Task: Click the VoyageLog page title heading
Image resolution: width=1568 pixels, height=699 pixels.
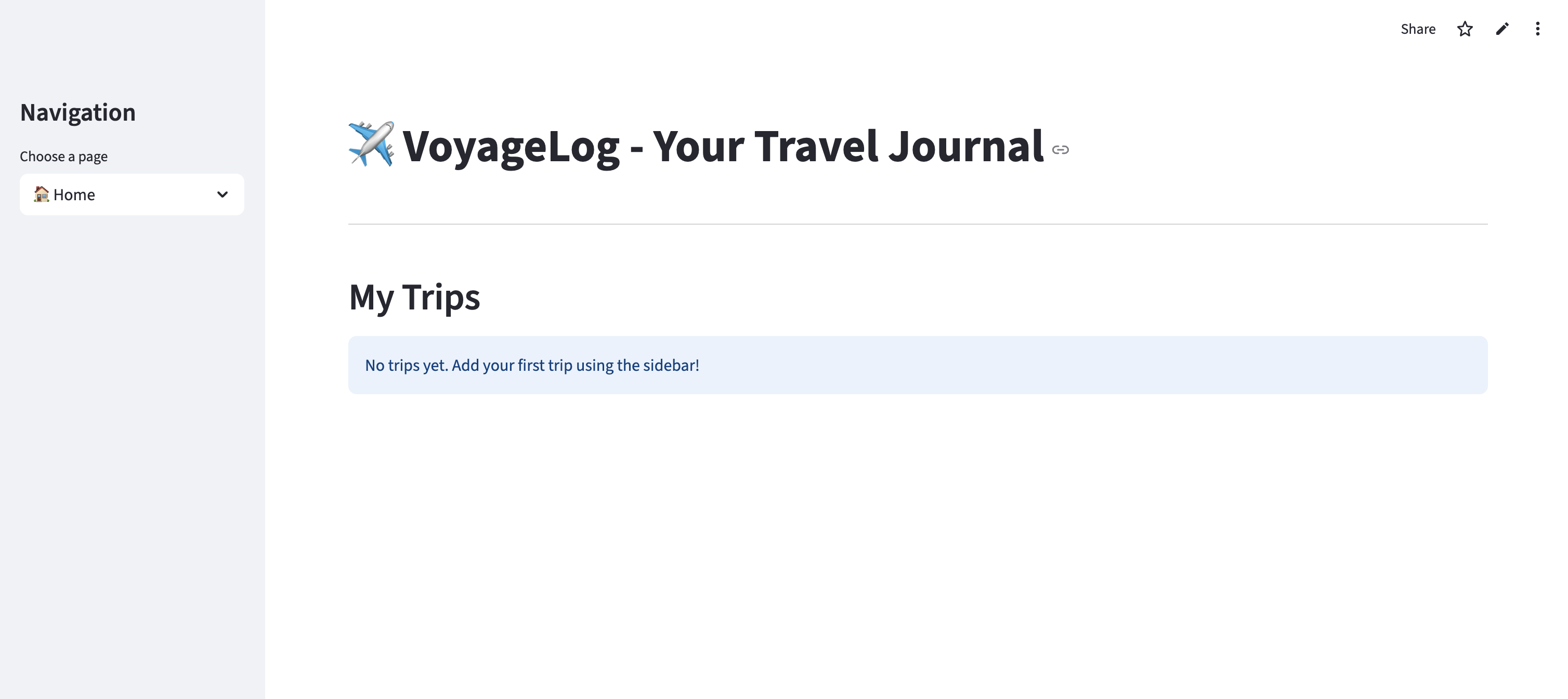Action: pos(694,146)
